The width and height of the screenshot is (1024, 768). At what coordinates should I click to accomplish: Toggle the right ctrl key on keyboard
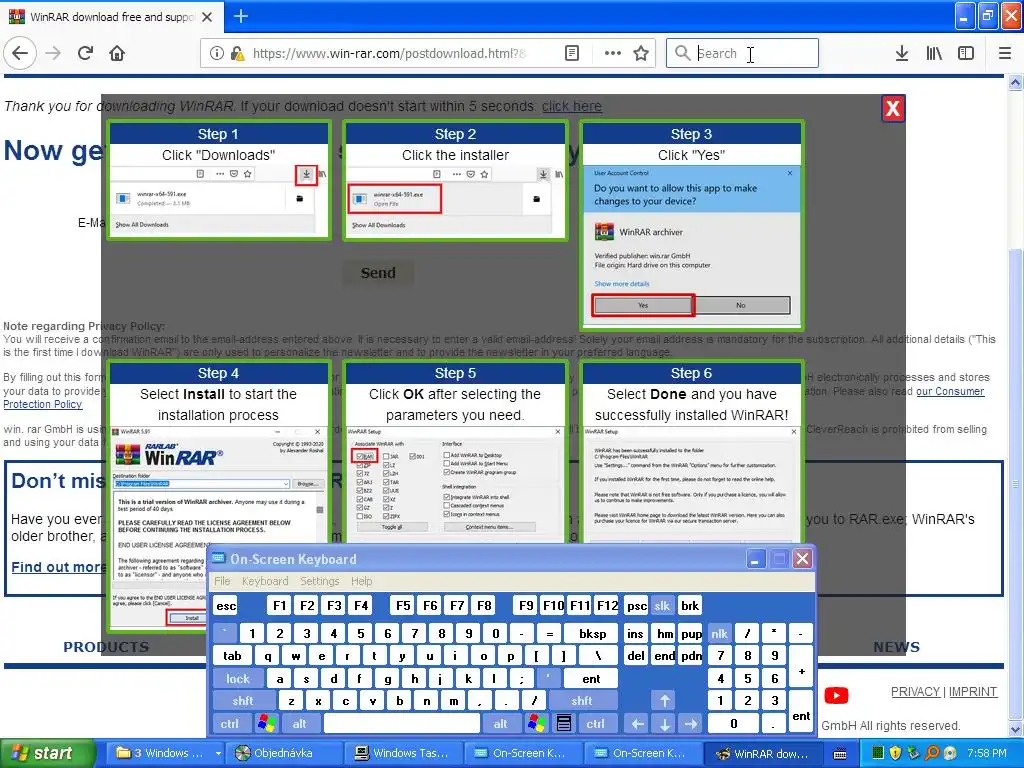click(x=595, y=724)
